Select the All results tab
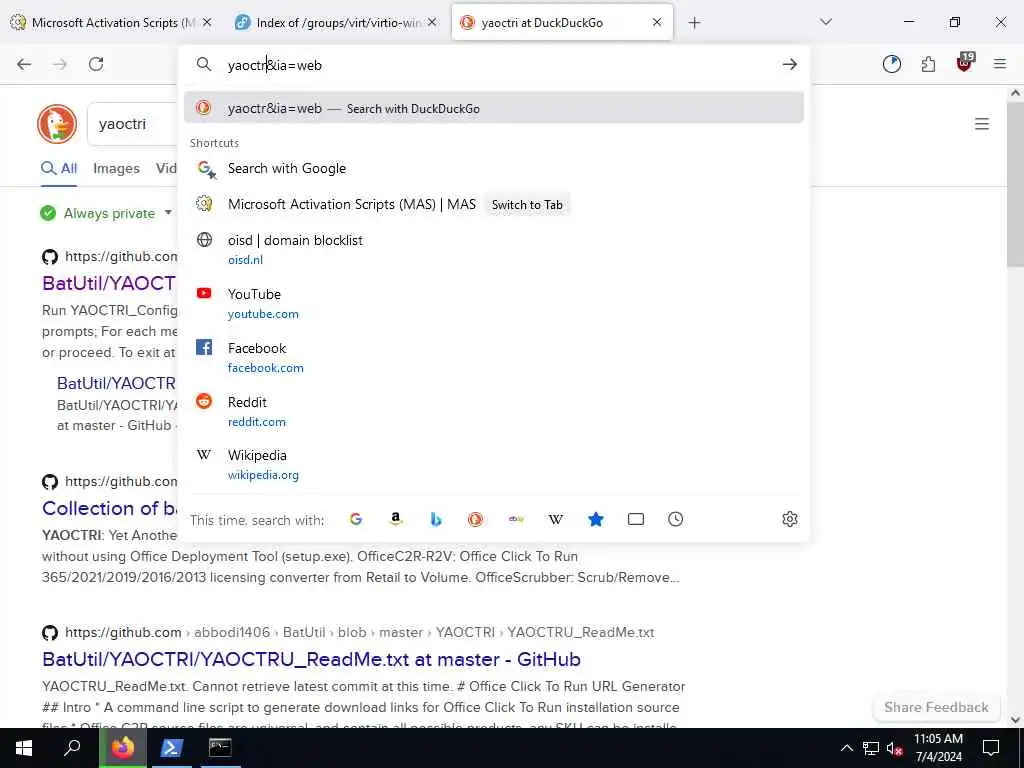Screen dimensions: 1024x768 tap(59, 168)
